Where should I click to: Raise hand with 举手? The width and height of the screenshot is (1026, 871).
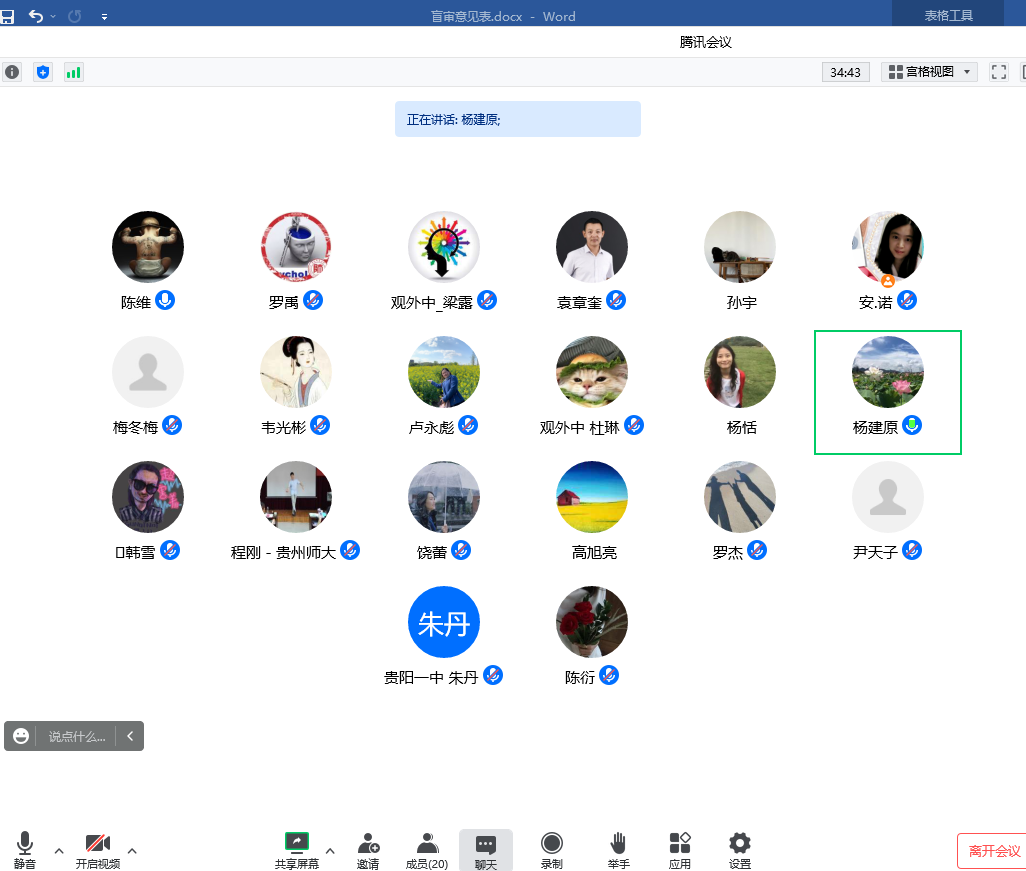coord(618,850)
